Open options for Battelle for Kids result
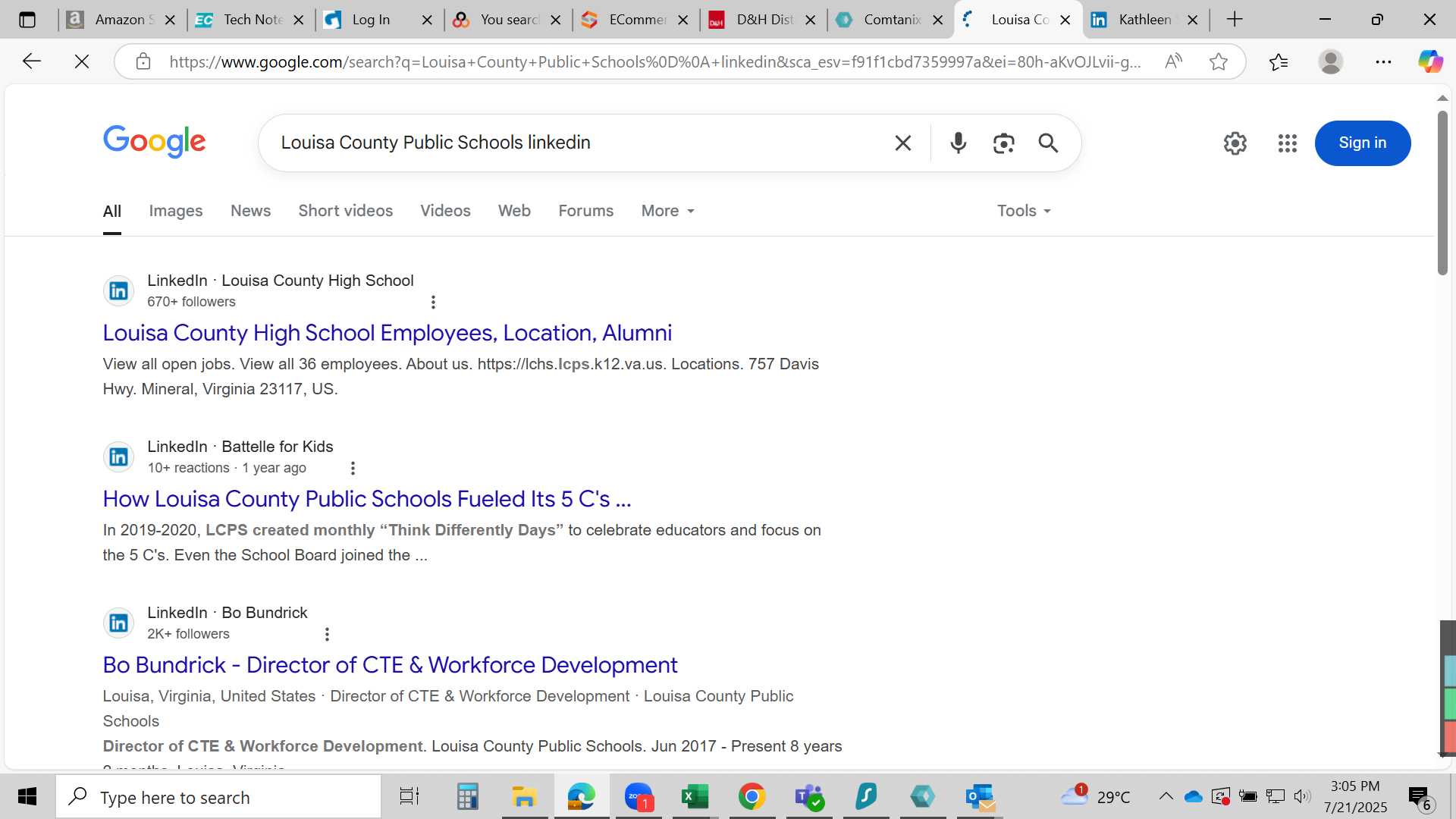The height and width of the screenshot is (819, 1456). 352,468
